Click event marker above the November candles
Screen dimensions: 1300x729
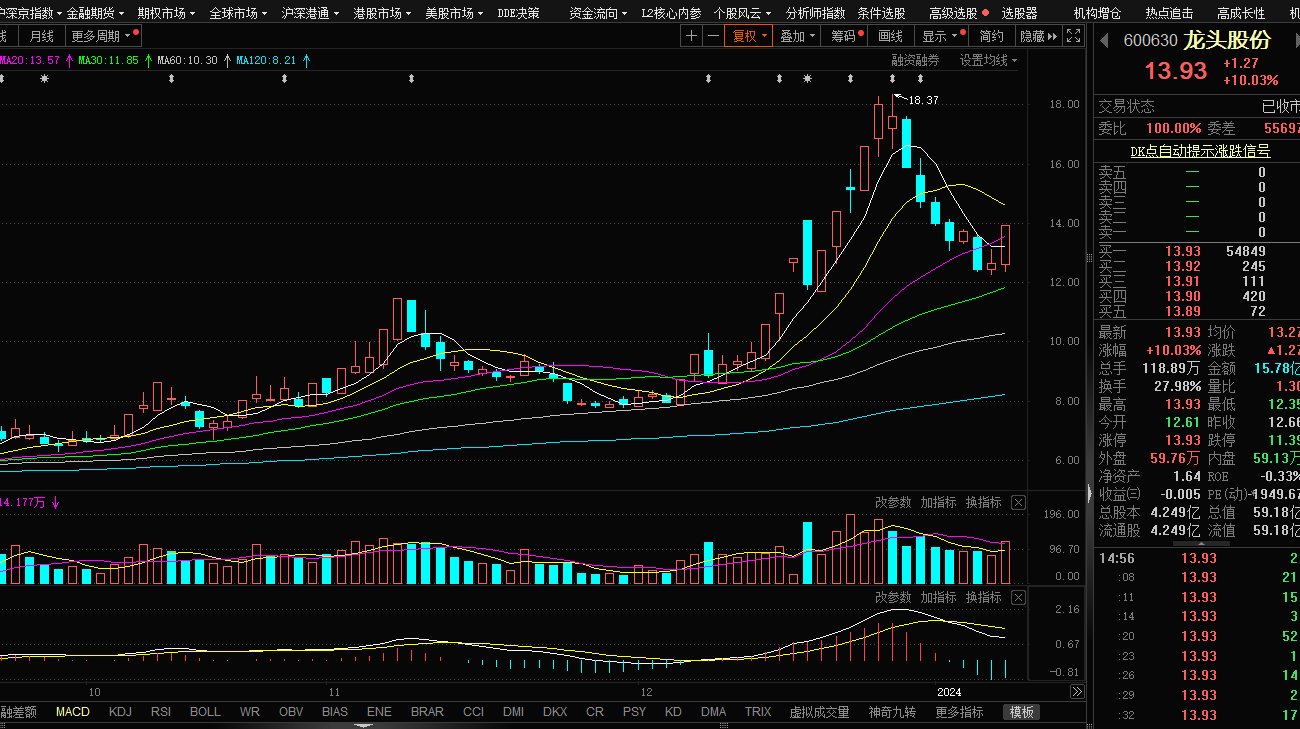pos(412,78)
